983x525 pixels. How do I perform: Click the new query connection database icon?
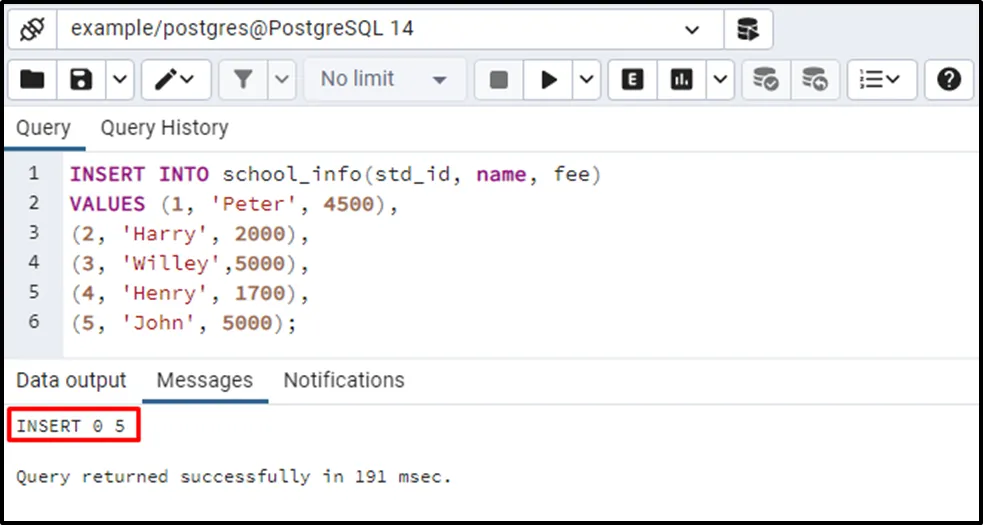[747, 29]
